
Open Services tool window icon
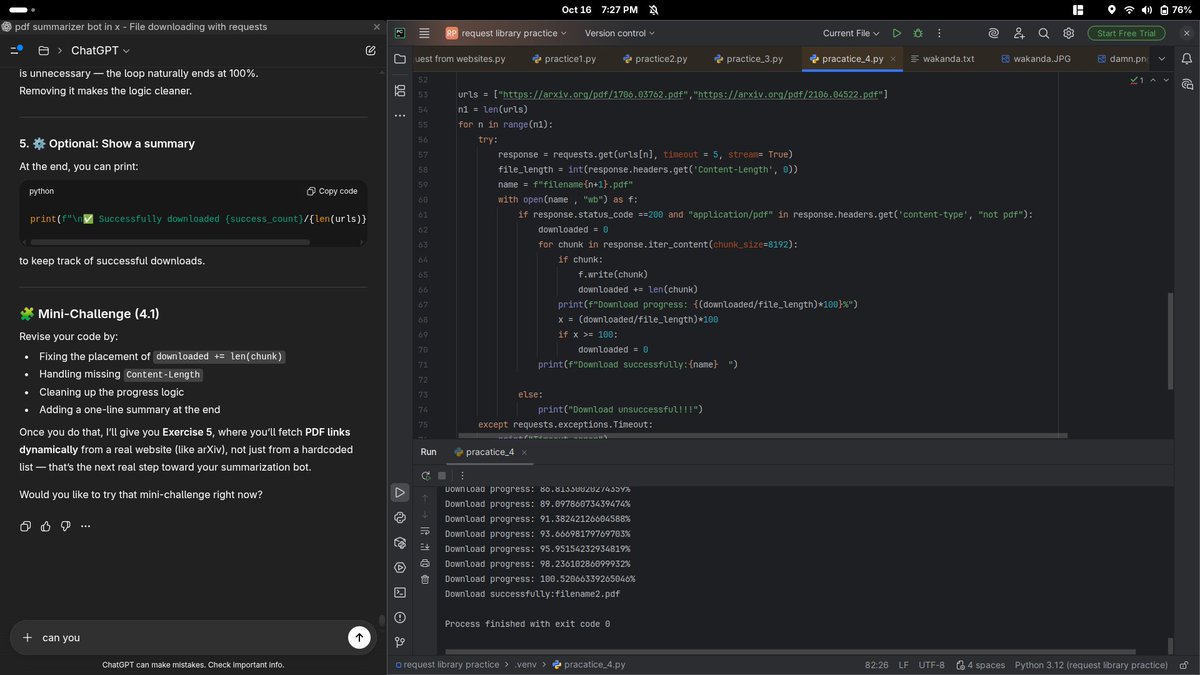(x=400, y=568)
